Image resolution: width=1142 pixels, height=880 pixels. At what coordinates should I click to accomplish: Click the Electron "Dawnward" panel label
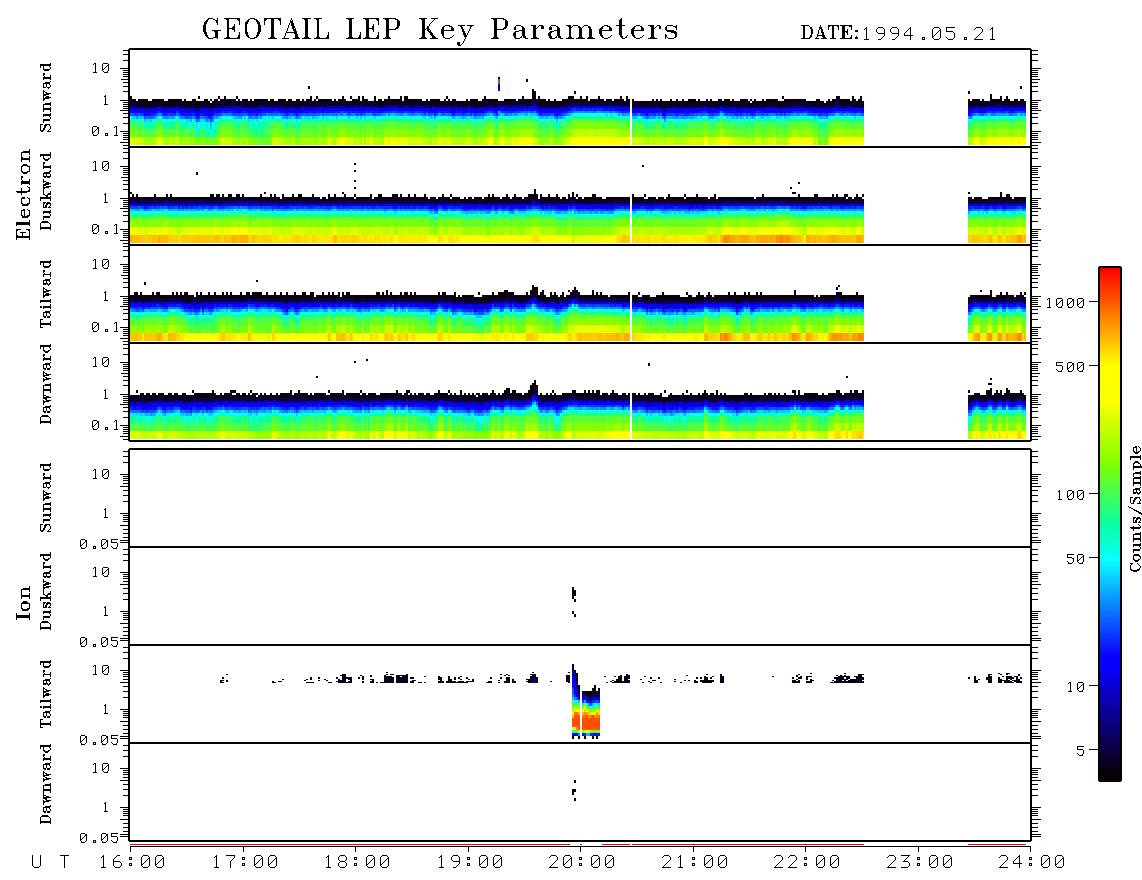tap(46, 384)
